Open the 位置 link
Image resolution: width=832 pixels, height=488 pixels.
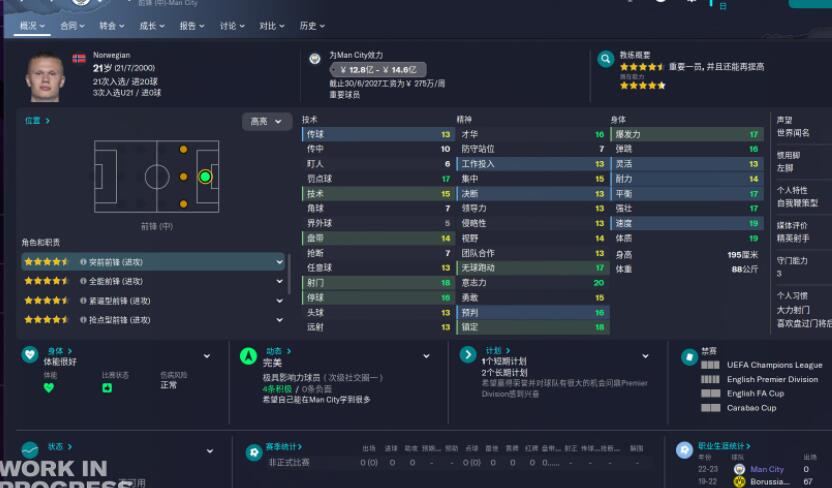[x=37, y=120]
